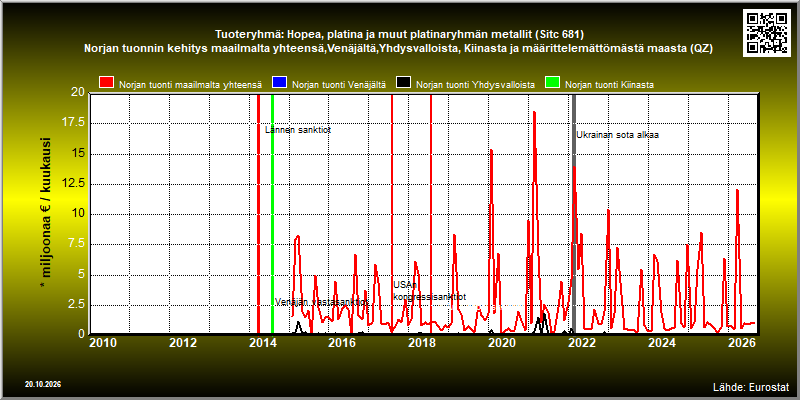Click the x-axis label '2020'
This screenshot has width=800, height=400.
click(502, 343)
